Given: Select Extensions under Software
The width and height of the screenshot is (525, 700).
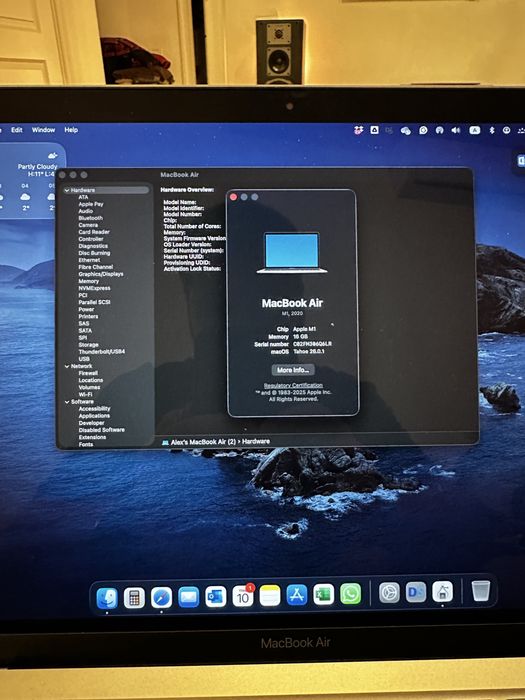Looking at the screenshot, I should tap(92, 437).
